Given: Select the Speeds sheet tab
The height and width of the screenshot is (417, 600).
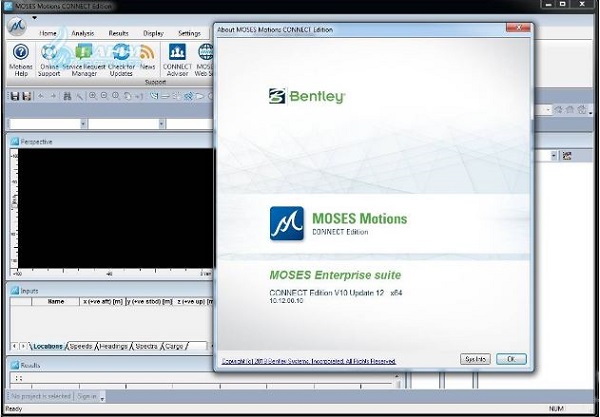Looking at the screenshot, I should [x=81, y=346].
